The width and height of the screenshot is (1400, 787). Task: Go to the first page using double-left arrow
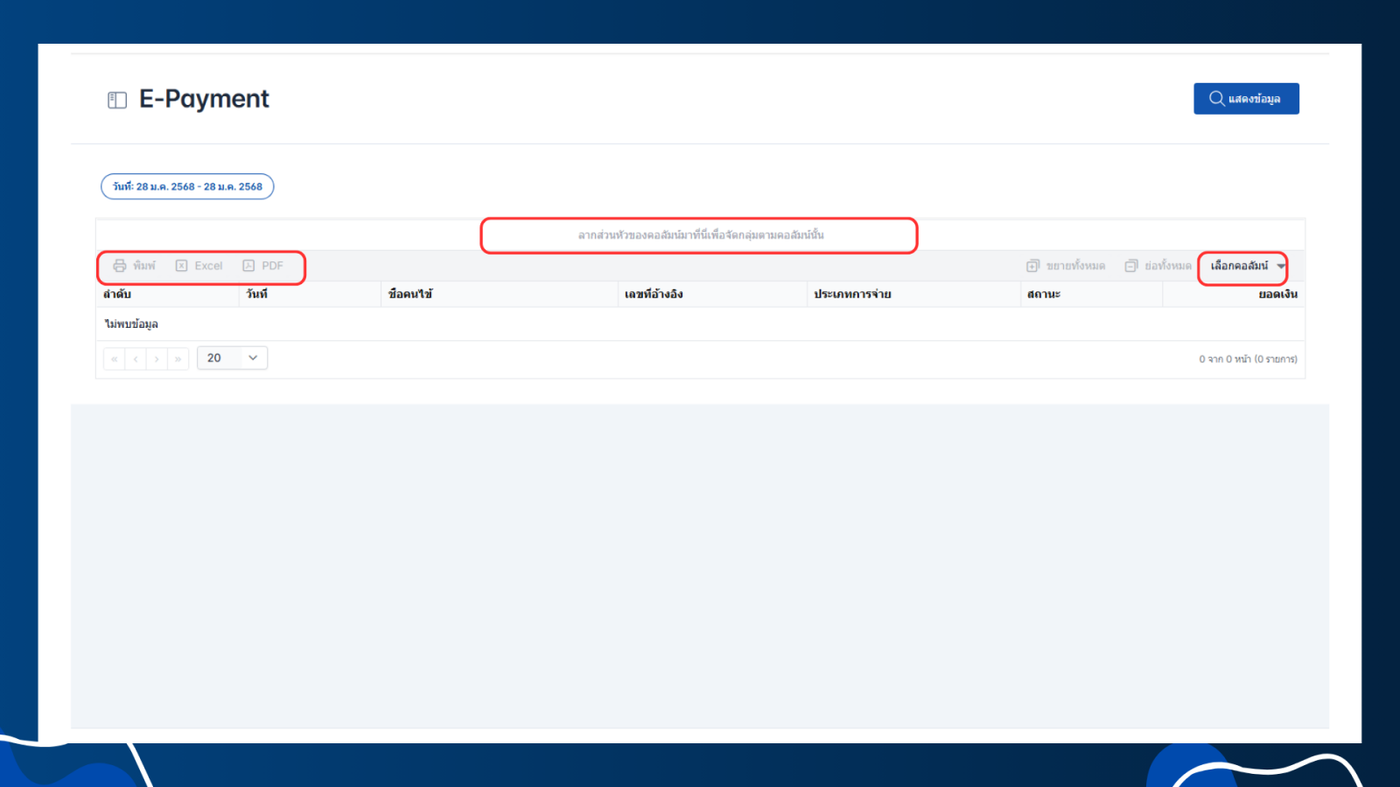(114, 358)
